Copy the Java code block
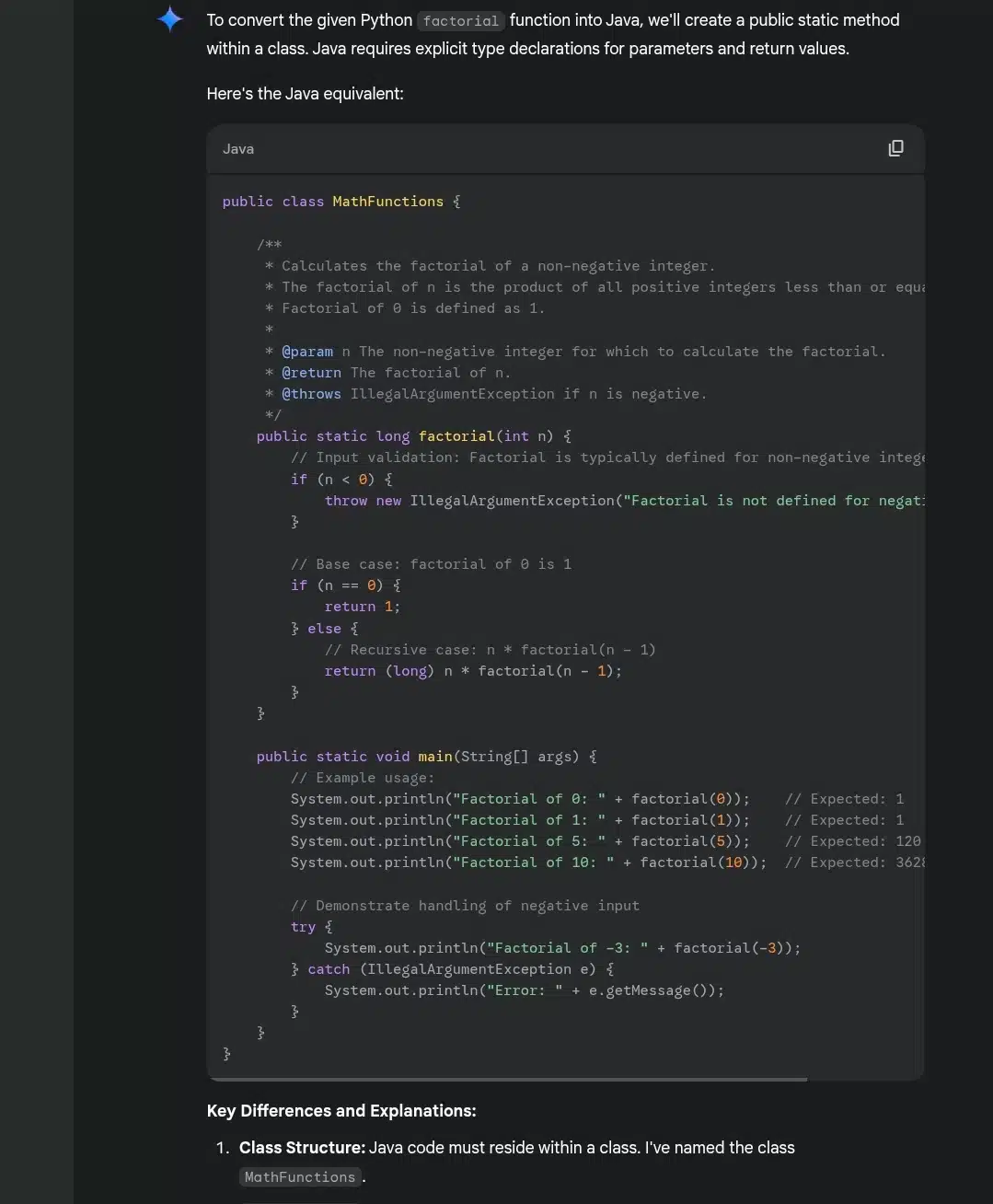993x1204 pixels. tap(895, 148)
